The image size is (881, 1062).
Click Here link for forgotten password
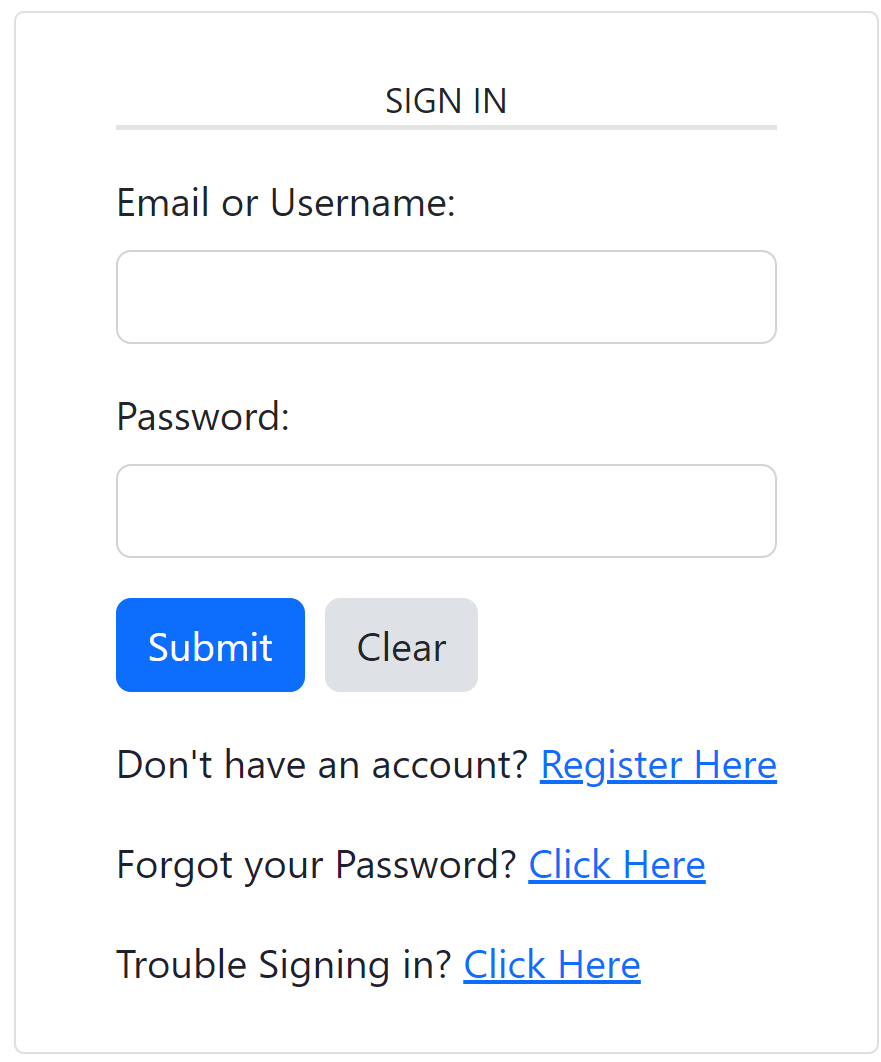[616, 865]
